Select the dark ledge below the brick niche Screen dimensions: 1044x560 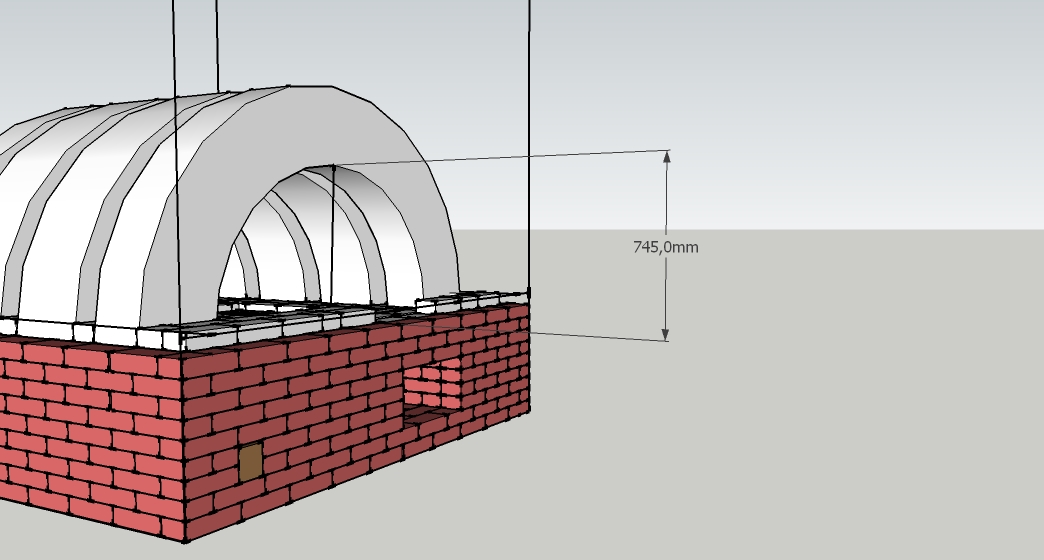point(428,413)
